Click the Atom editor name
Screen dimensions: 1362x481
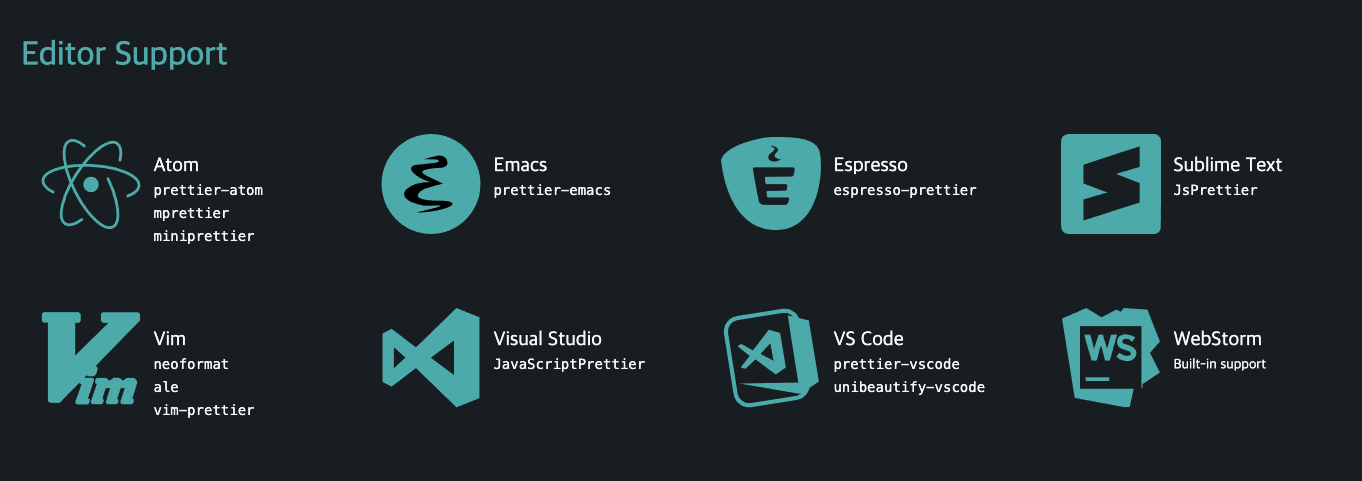click(x=176, y=165)
